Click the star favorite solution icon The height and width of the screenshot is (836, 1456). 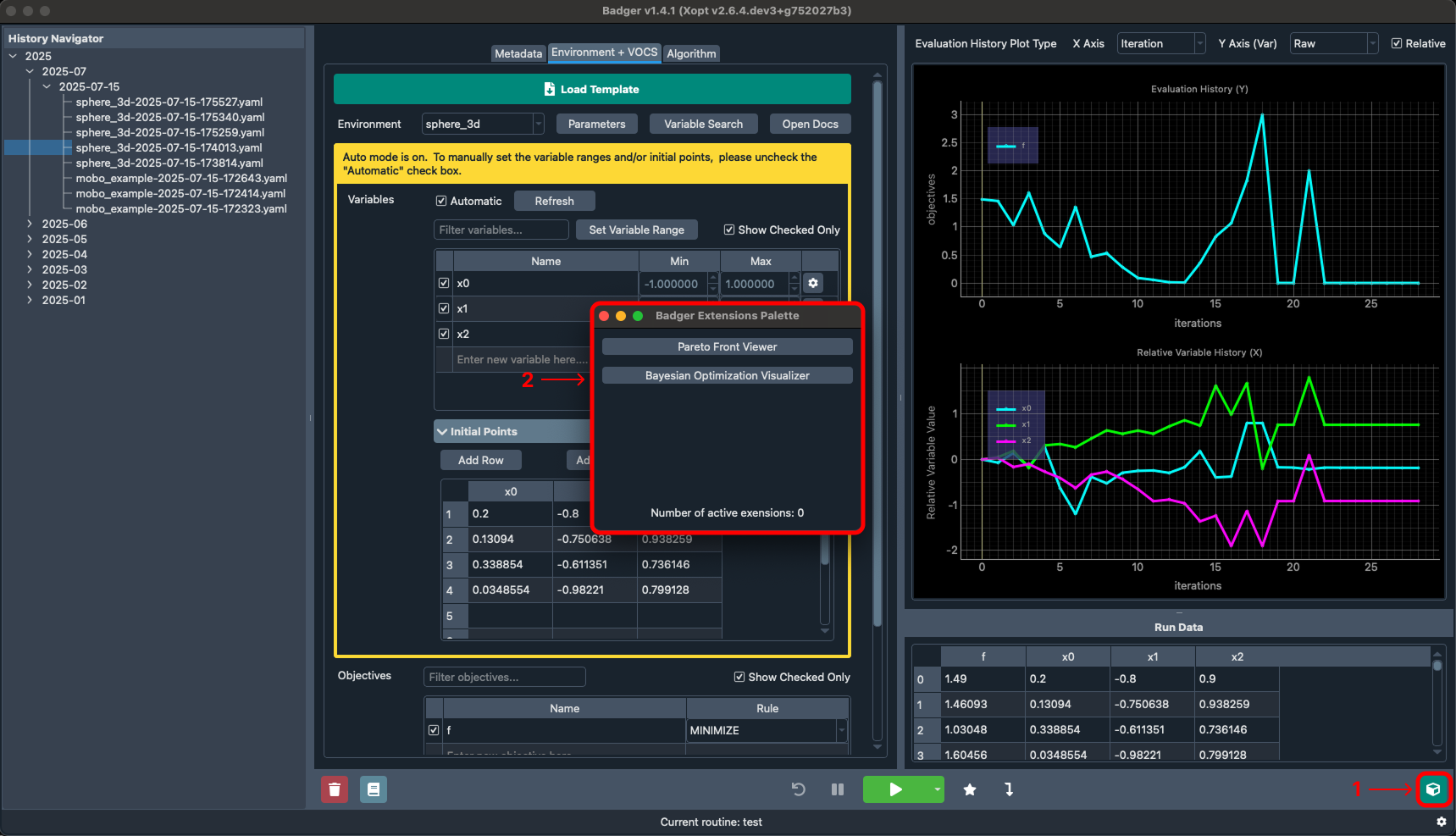[x=970, y=789]
